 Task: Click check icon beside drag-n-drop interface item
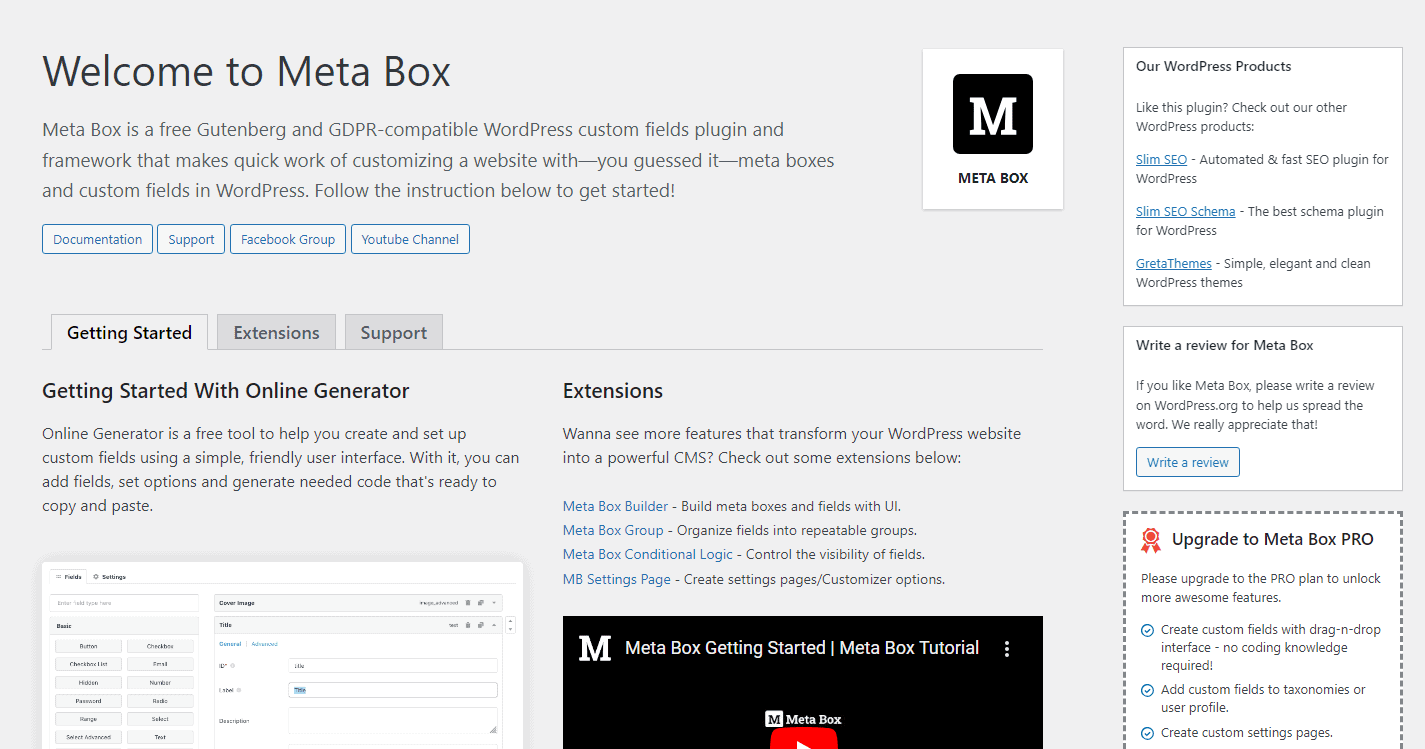click(x=1147, y=630)
